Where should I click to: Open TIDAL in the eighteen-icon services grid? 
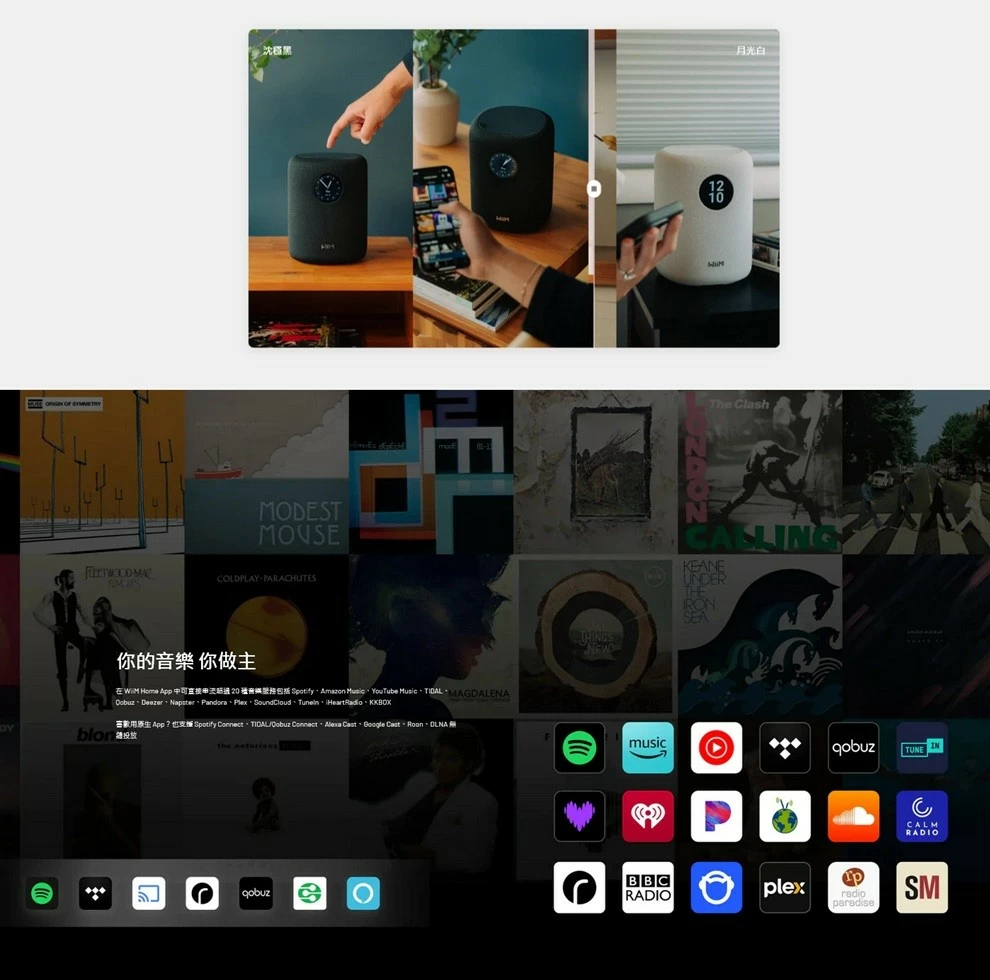coord(785,748)
